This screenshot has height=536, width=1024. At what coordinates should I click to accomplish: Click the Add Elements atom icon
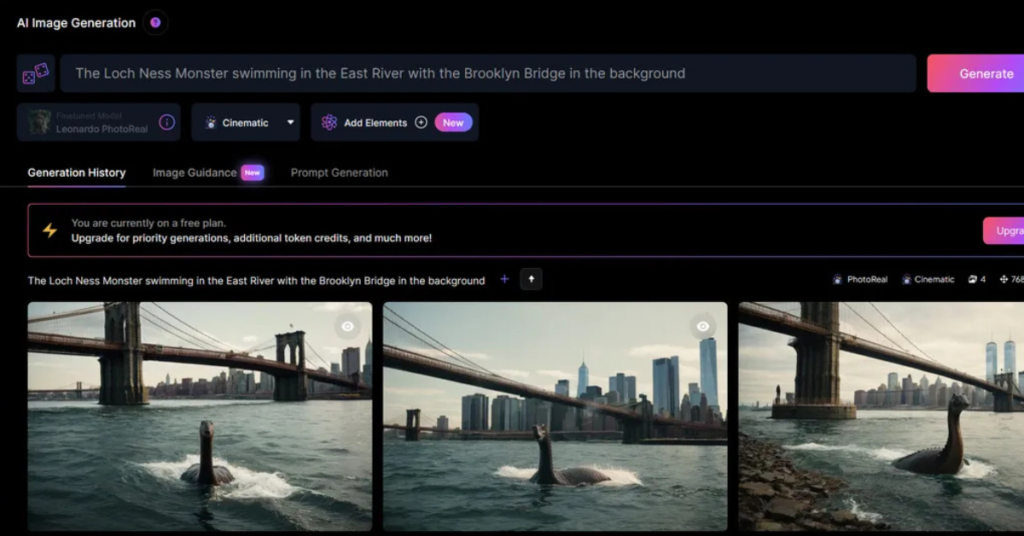329,122
